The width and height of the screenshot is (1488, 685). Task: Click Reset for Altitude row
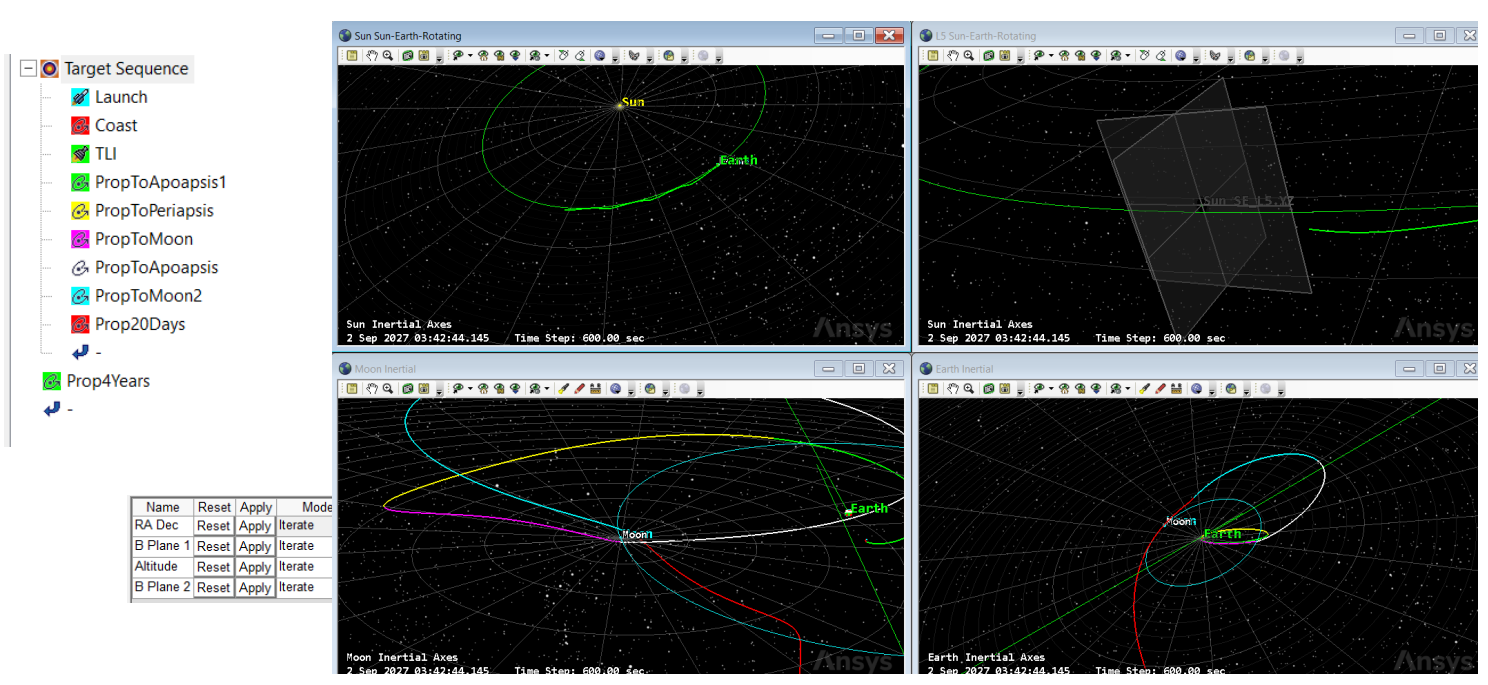[213, 567]
